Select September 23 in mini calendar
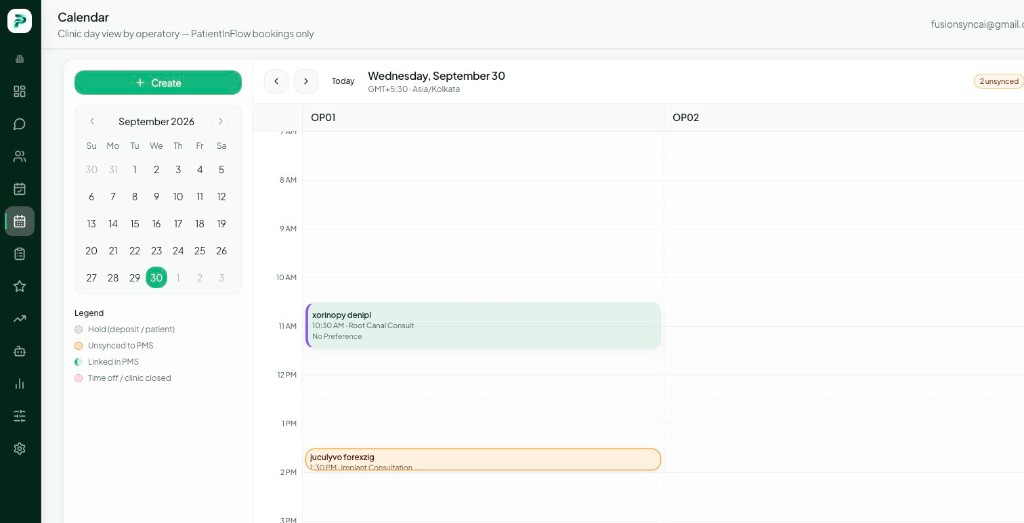 coord(156,251)
